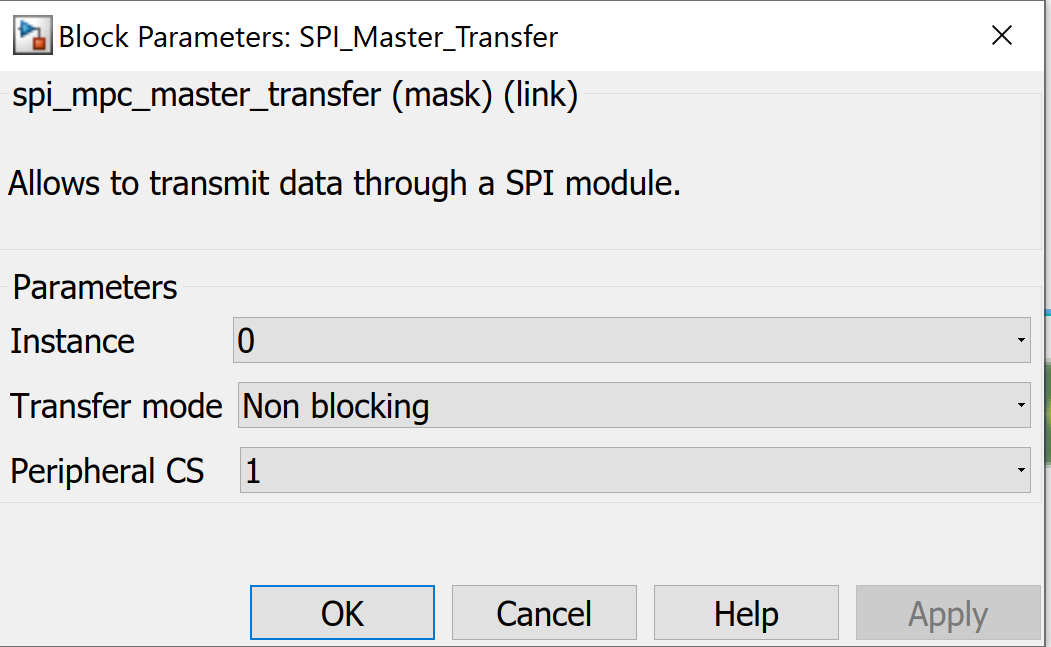Click the Instance dropdown arrow
The image size is (1051, 647).
tap(1021, 340)
